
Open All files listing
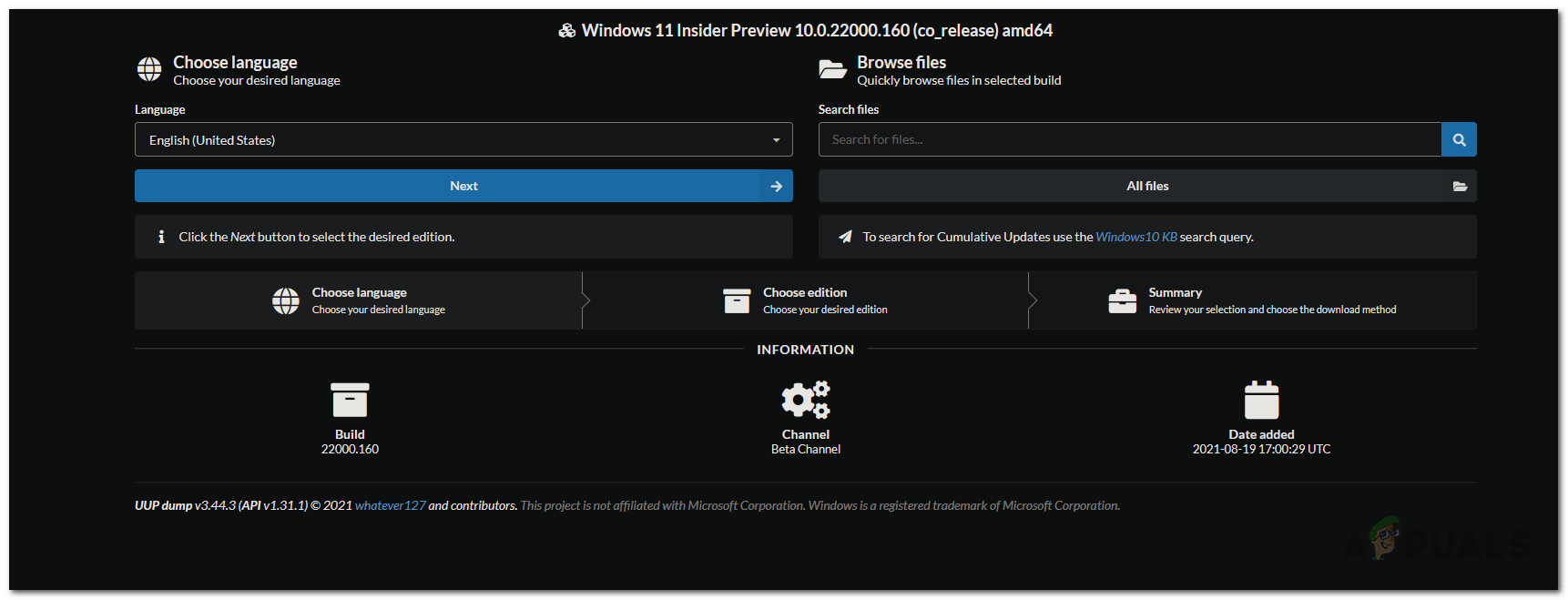pyautogui.click(x=1146, y=186)
